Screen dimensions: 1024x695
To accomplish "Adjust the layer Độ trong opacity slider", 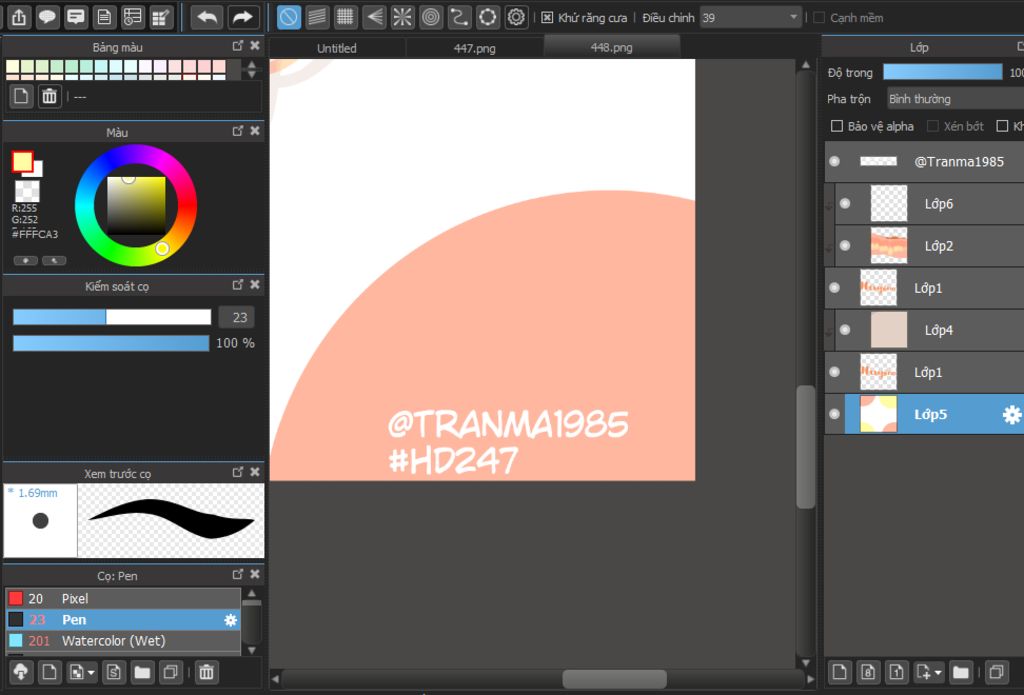I will [x=942, y=72].
